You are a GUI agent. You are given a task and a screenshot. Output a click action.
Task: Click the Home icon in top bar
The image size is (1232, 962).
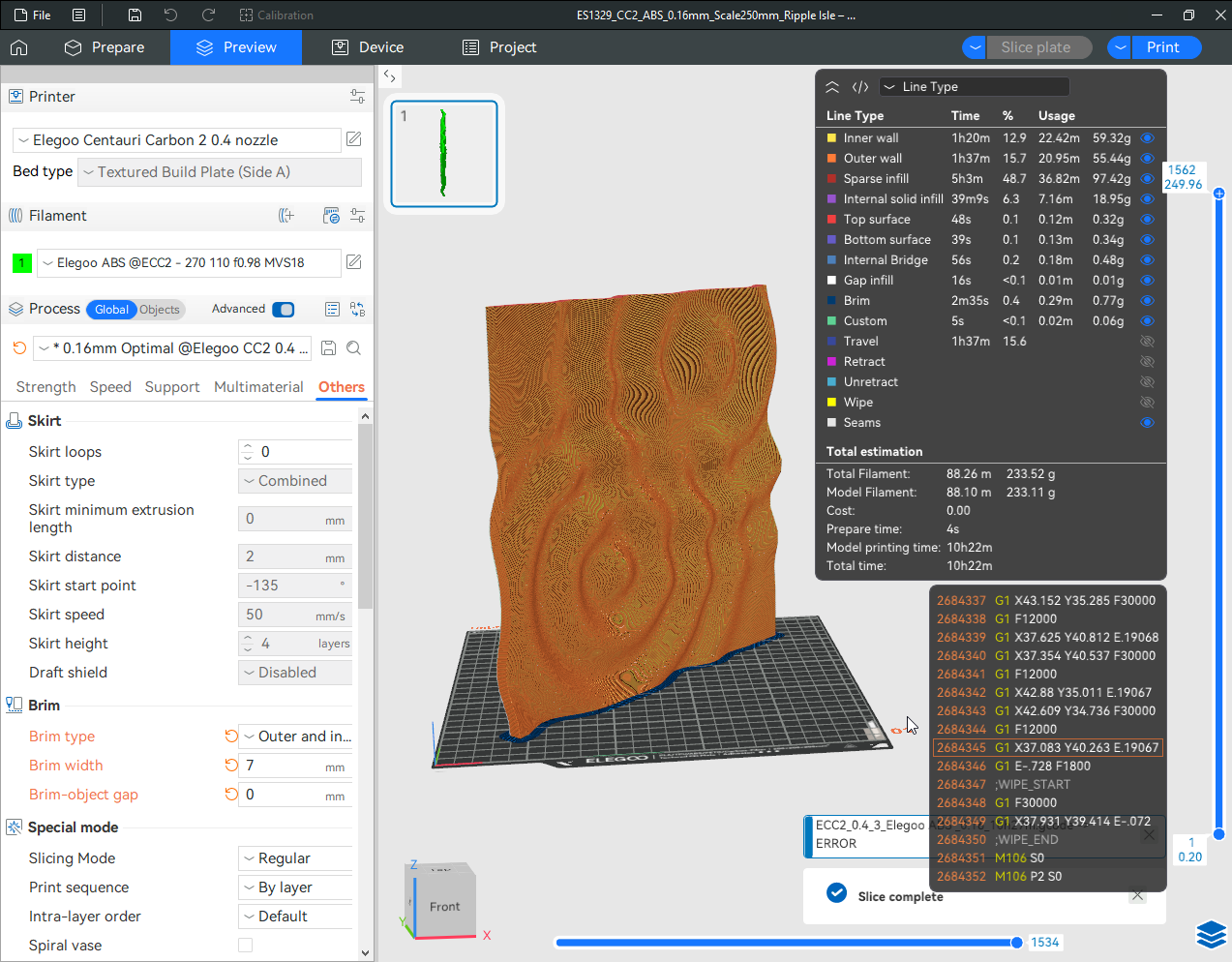[x=19, y=47]
